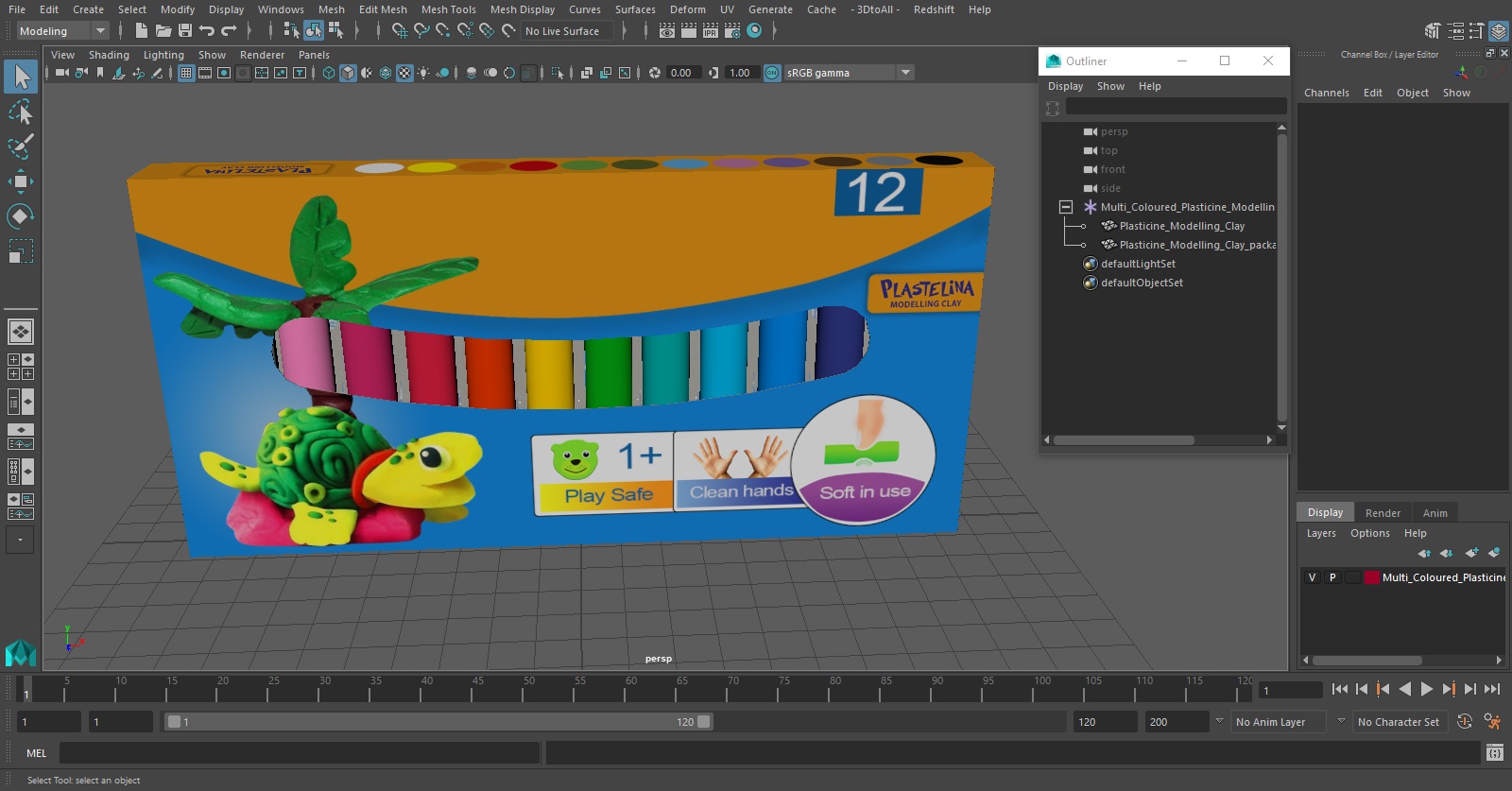The width and height of the screenshot is (1512, 791).
Task: Open the Layers menu in Layer Editor
Action: coord(1321,533)
